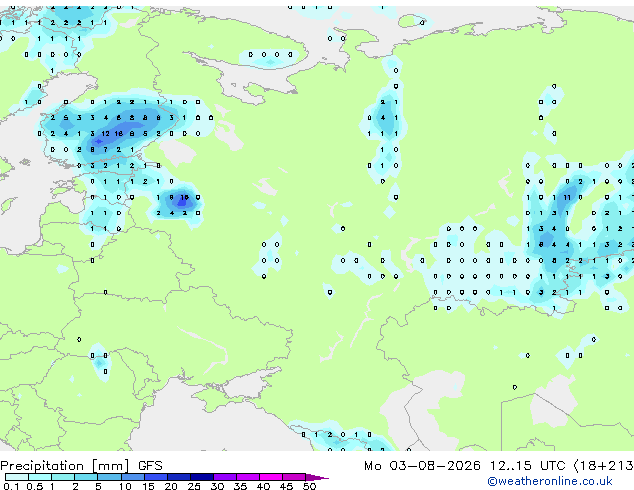Screen dimensions: 634x490
Task: Click the map precipitation value '12'
Action: 105,133
